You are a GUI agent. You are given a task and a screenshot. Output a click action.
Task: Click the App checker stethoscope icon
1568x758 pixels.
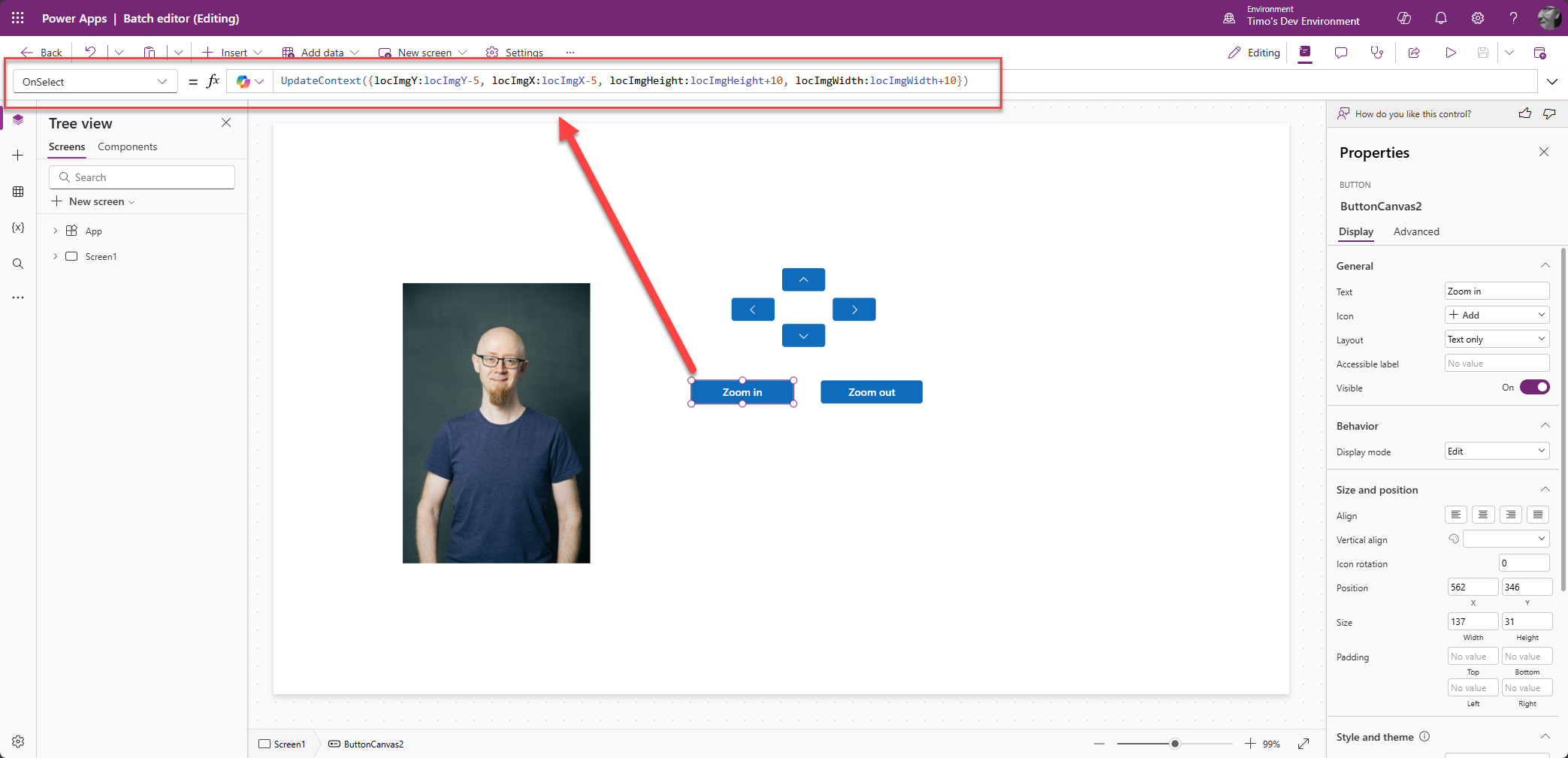(1376, 53)
